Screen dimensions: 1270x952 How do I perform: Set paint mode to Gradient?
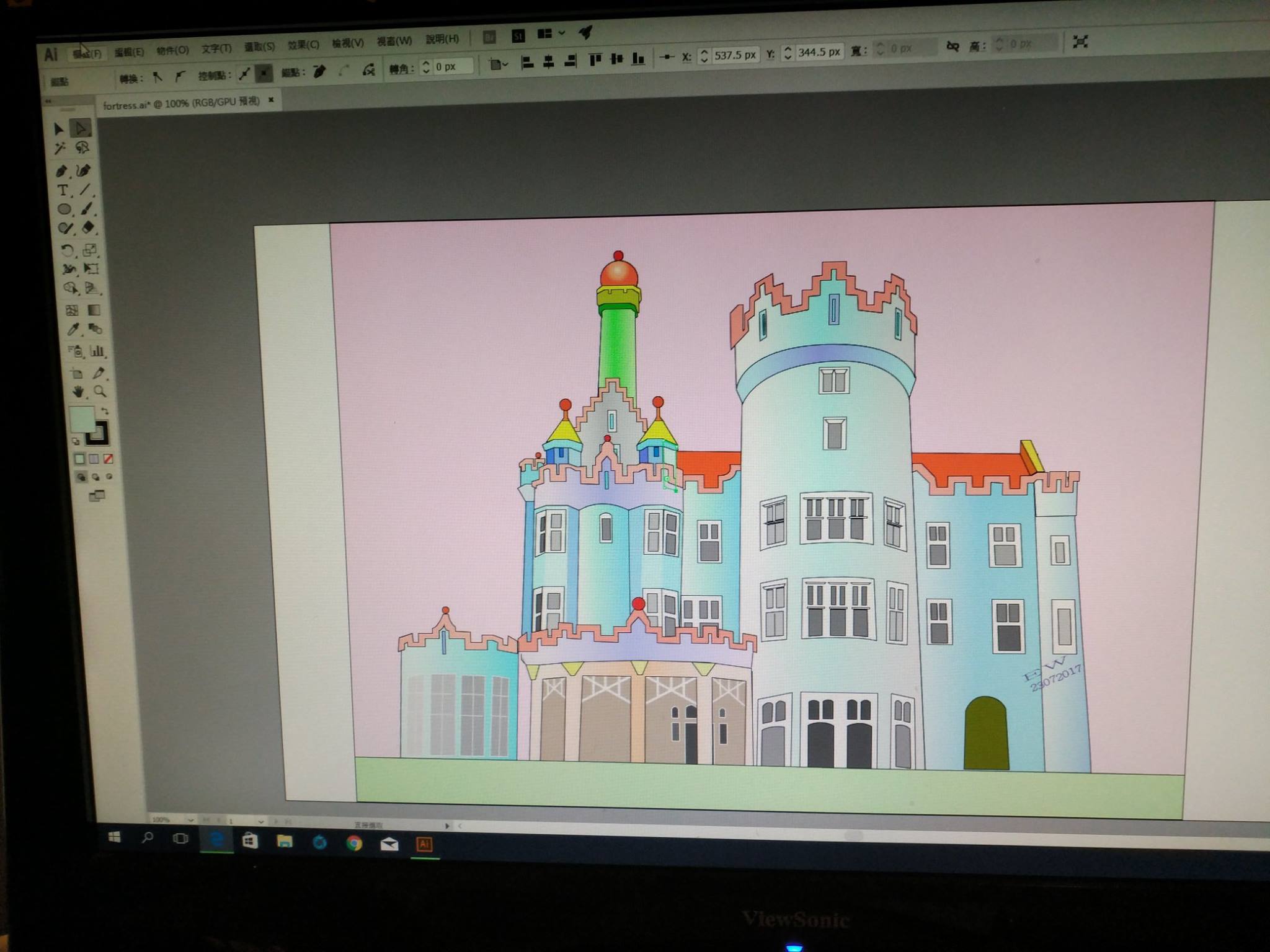(94, 459)
